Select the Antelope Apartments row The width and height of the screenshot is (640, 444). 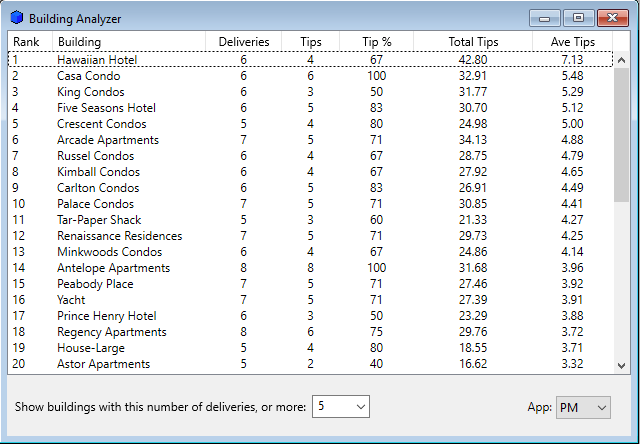(x=311, y=268)
